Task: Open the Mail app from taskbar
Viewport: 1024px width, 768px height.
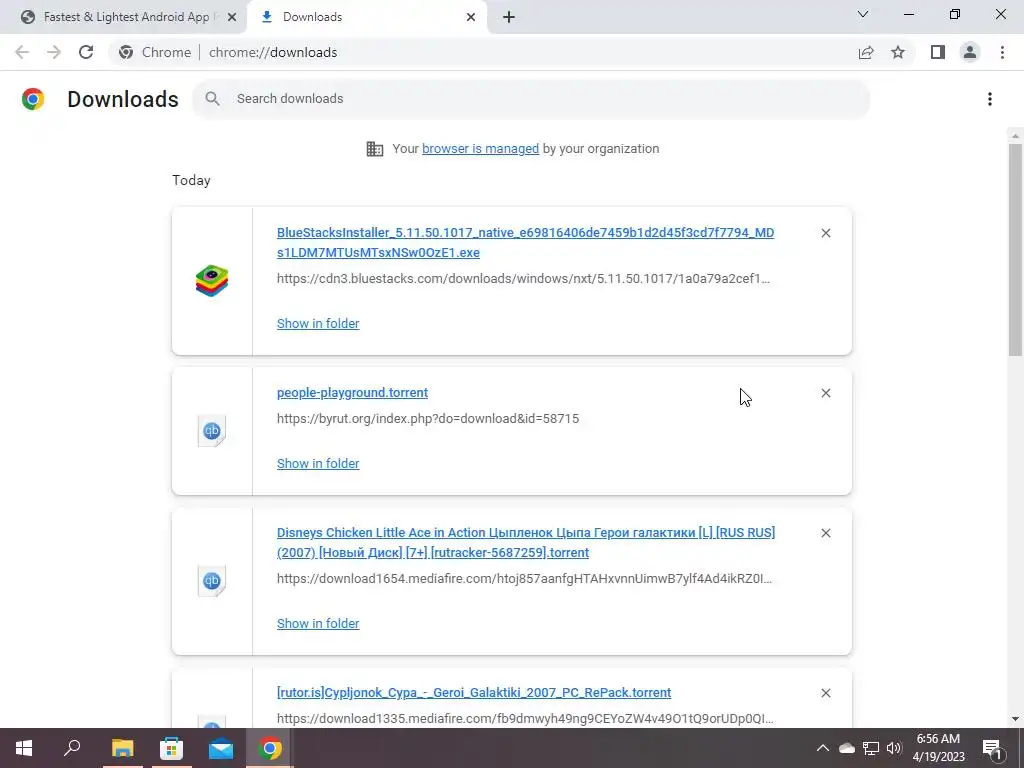Action: coord(221,748)
